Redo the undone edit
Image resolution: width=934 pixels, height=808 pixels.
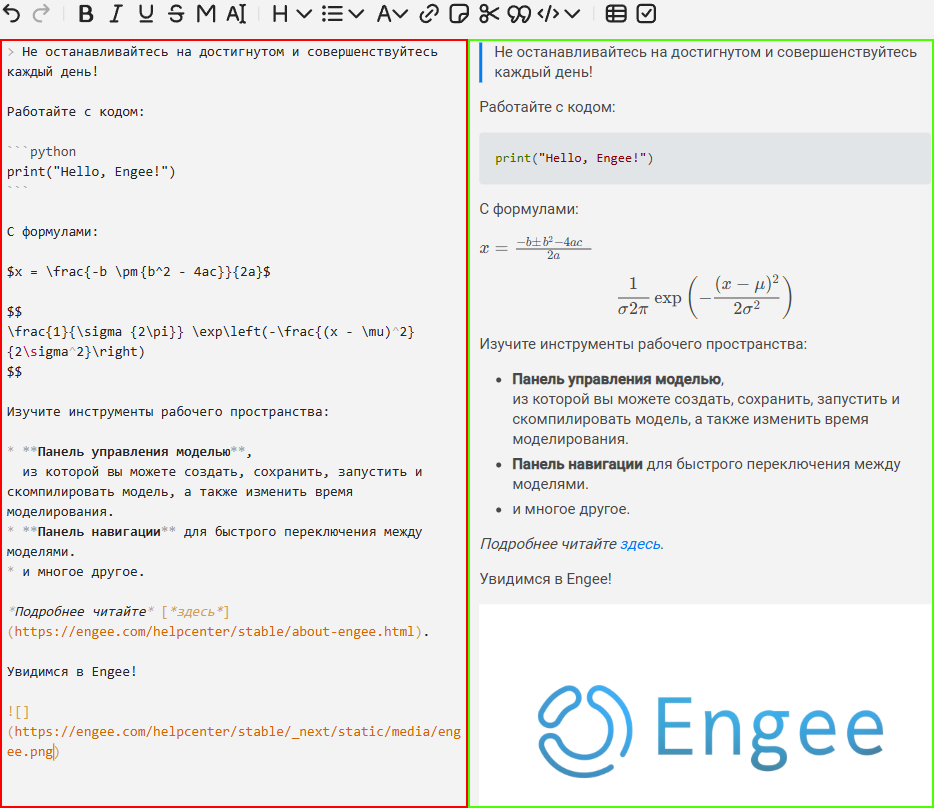[x=41, y=13]
